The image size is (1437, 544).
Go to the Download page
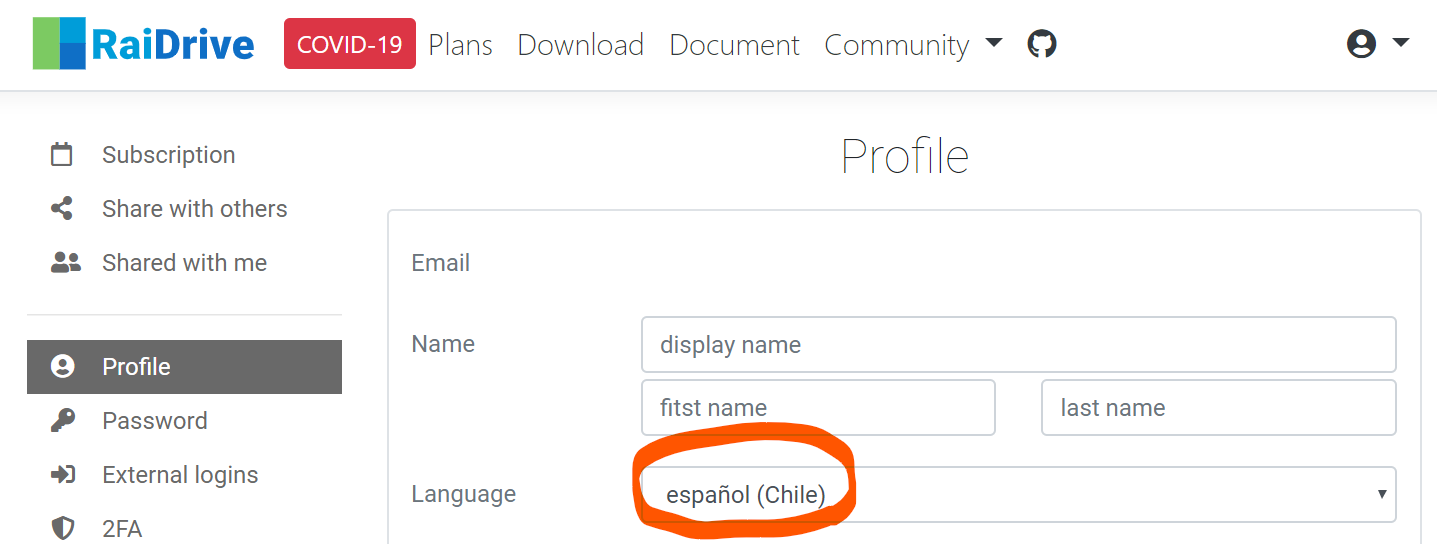click(x=580, y=45)
